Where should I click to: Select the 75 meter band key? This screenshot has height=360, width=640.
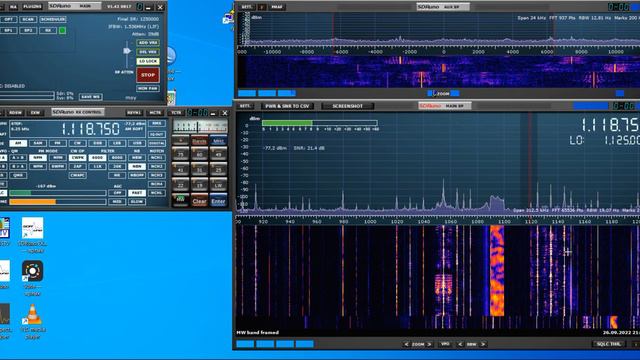tap(180, 154)
